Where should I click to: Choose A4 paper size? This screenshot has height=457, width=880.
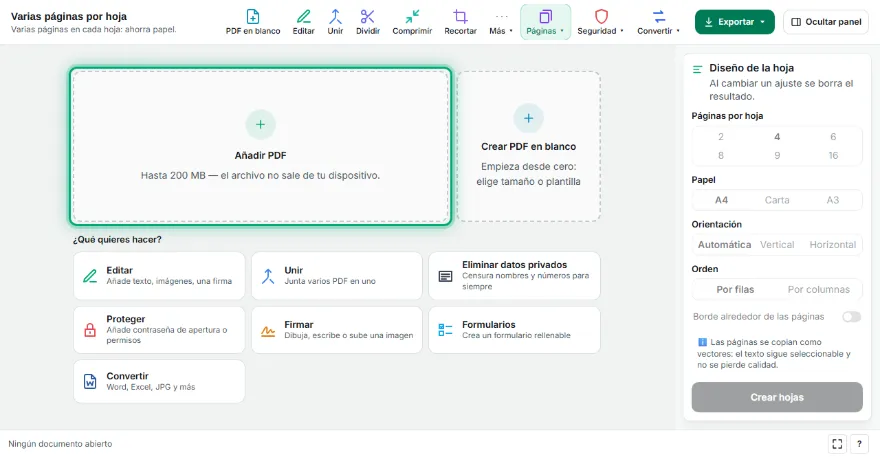pos(721,200)
